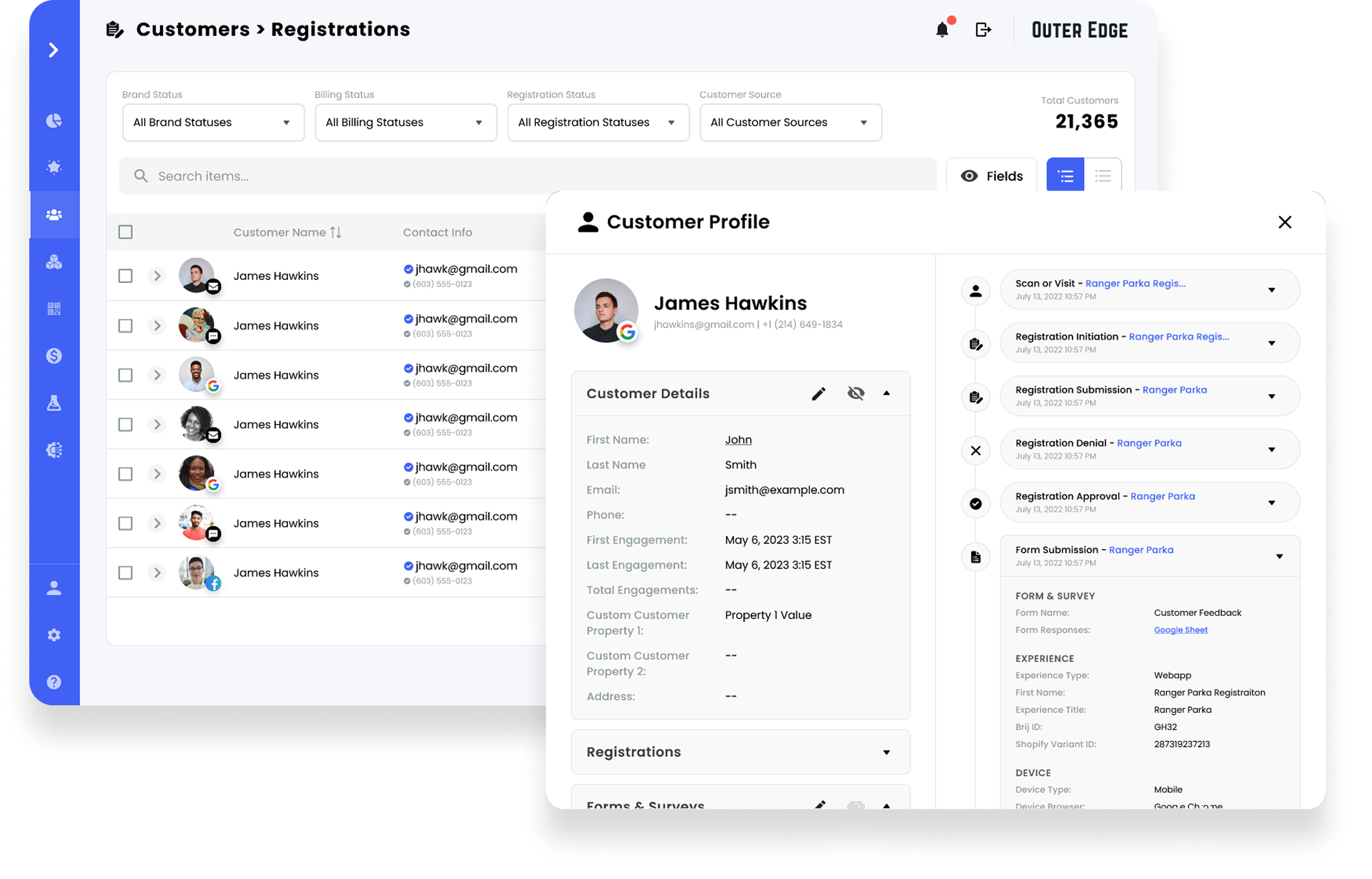
Task: Toggle the crossed-eye visibility icon in Customer Details
Action: 856,394
